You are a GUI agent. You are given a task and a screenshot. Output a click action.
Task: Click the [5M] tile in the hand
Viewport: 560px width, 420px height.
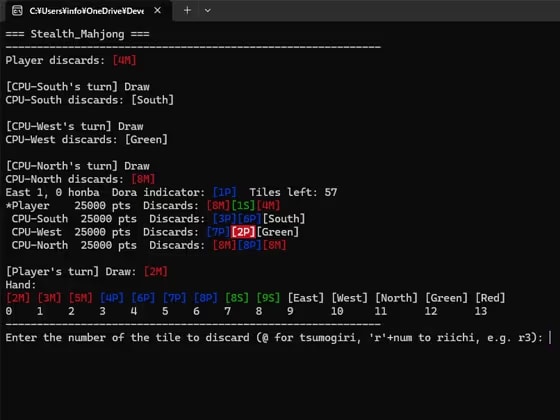pos(81,298)
